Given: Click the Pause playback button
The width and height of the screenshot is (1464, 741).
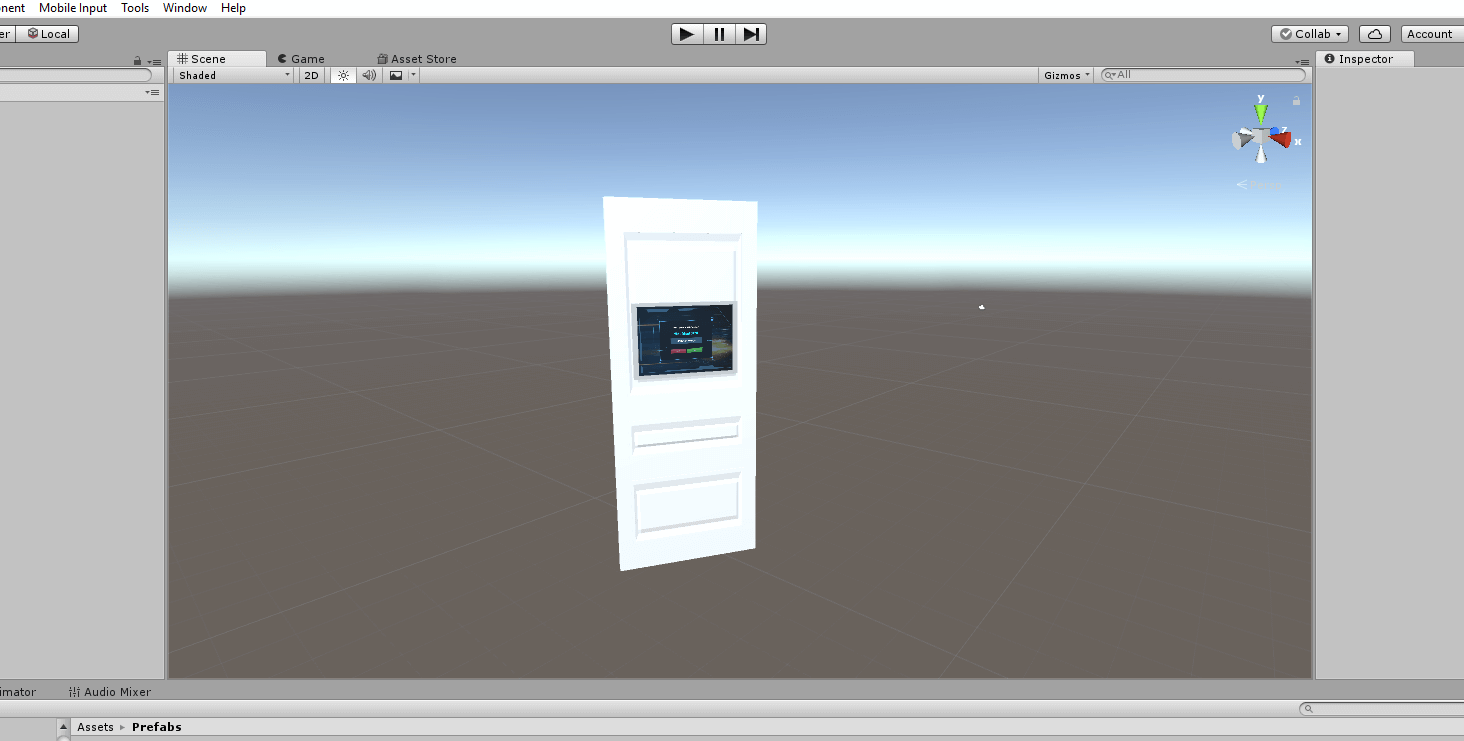Looking at the screenshot, I should tap(719, 33).
